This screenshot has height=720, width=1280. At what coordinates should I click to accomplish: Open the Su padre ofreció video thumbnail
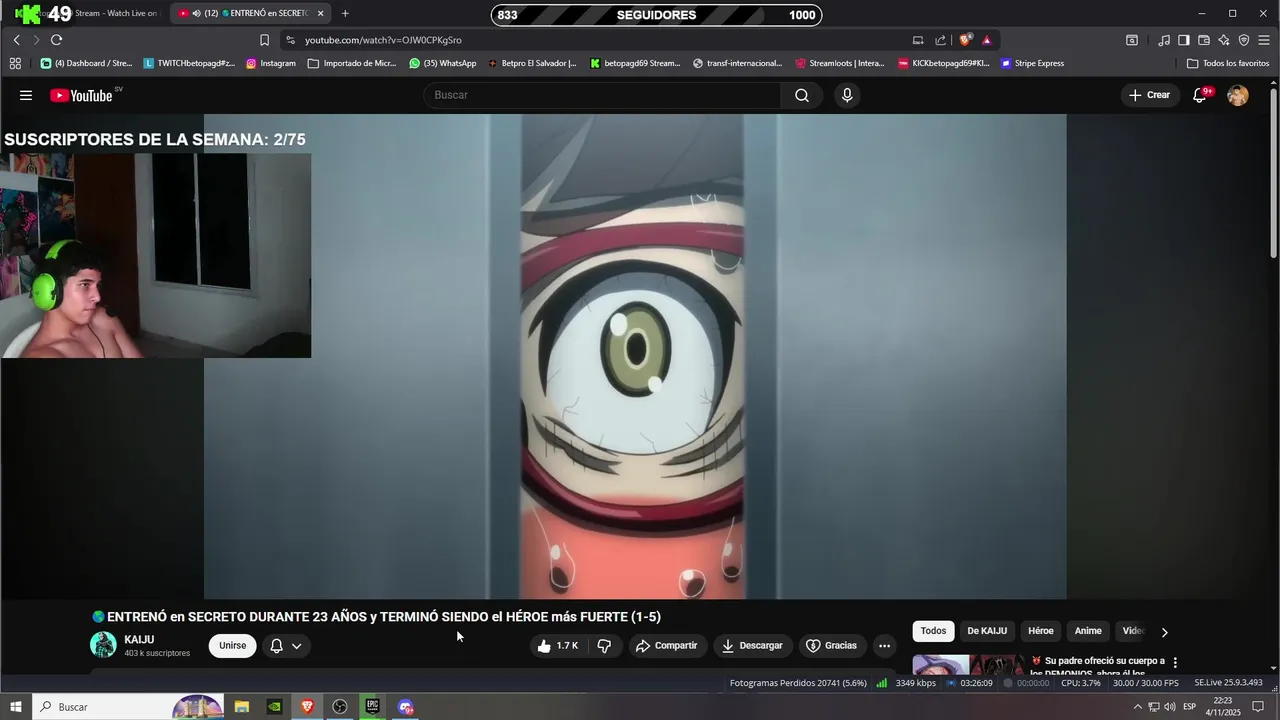(x=969, y=665)
